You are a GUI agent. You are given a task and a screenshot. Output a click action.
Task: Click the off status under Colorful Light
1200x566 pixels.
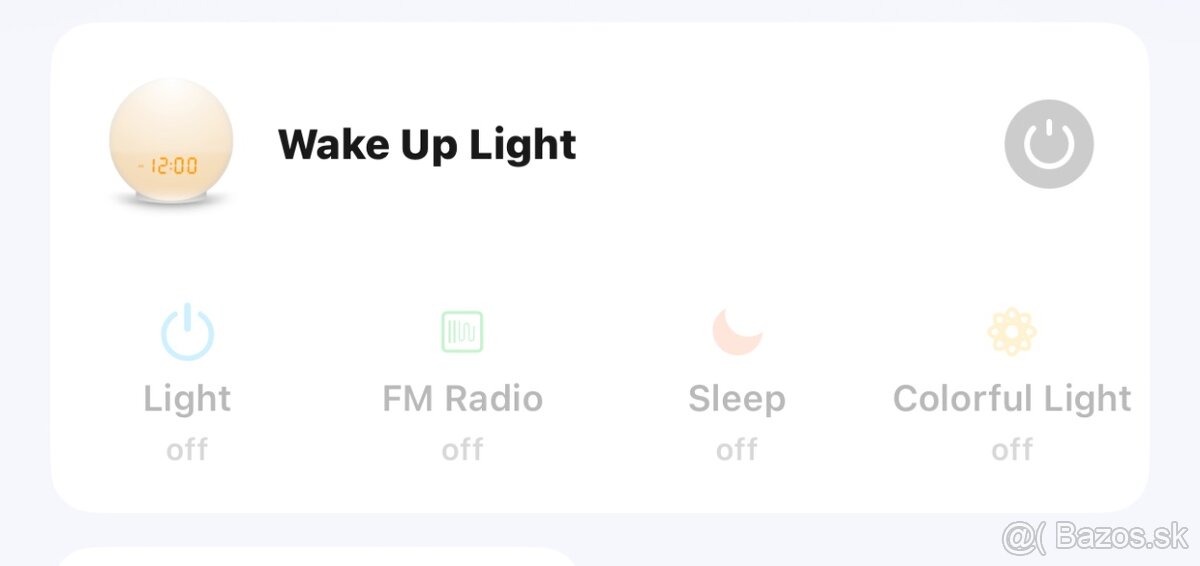pos(1012,450)
